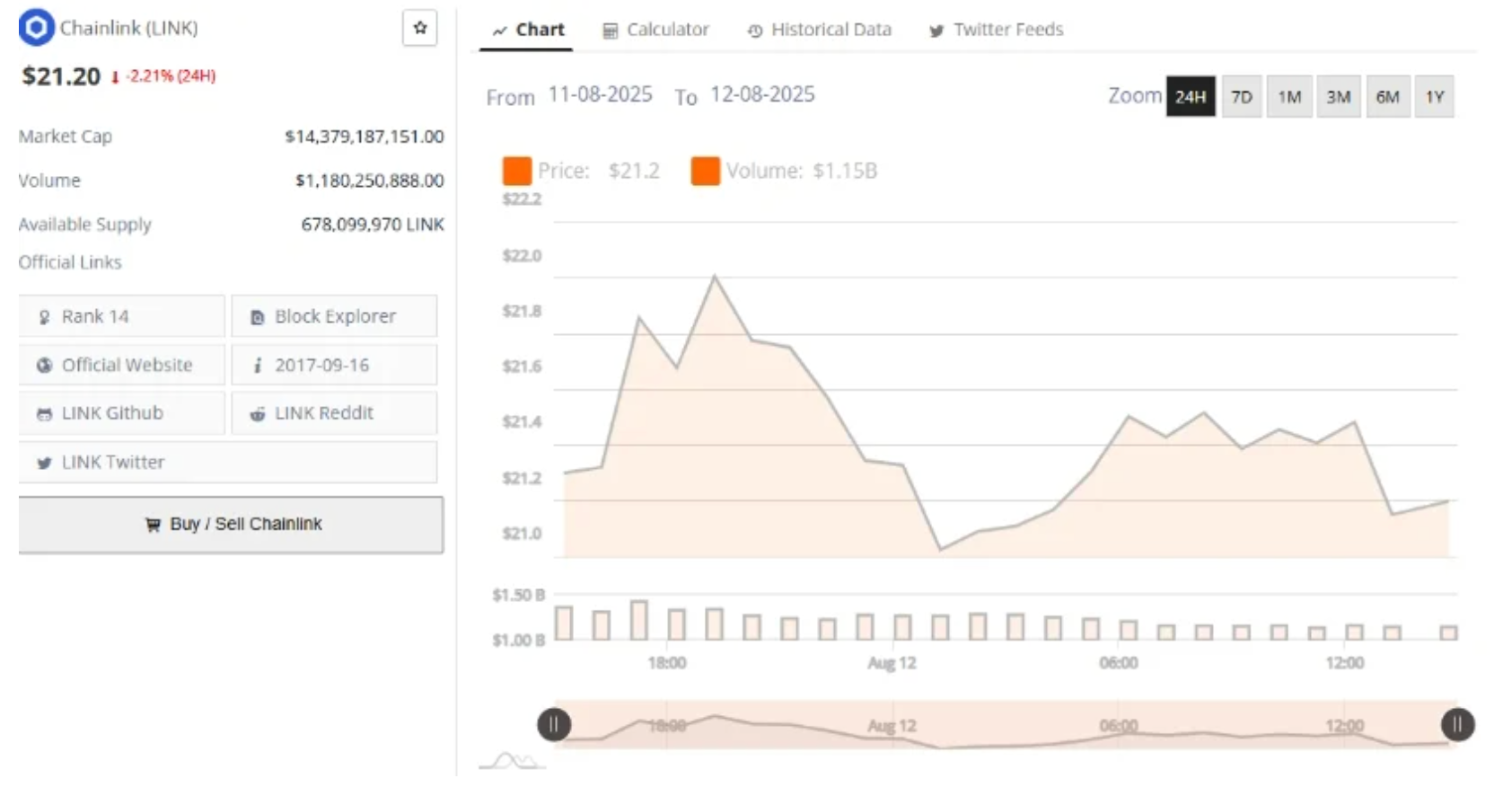Open the LINK Reddit link
1512x787 pixels.
334,413
